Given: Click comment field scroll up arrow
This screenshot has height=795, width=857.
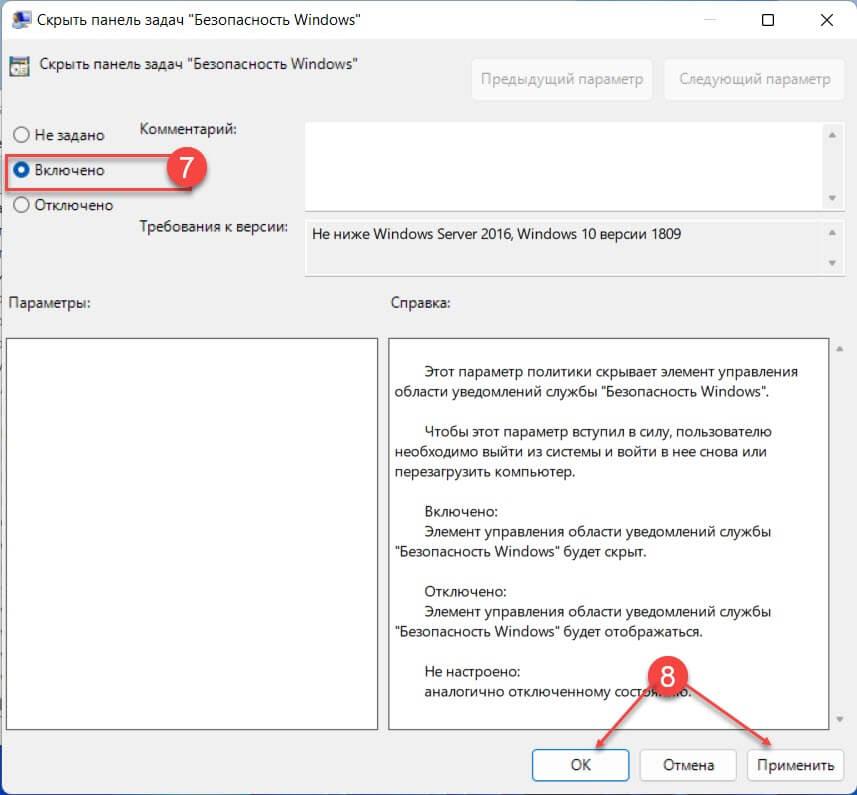Looking at the screenshot, I should [x=832, y=134].
